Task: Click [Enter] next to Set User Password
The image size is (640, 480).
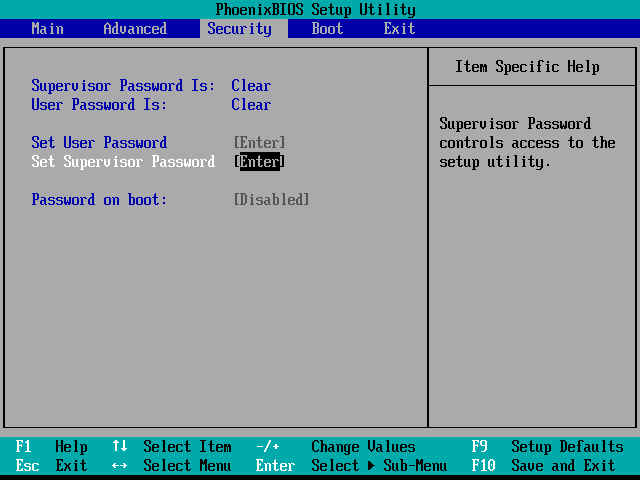Action: point(260,142)
